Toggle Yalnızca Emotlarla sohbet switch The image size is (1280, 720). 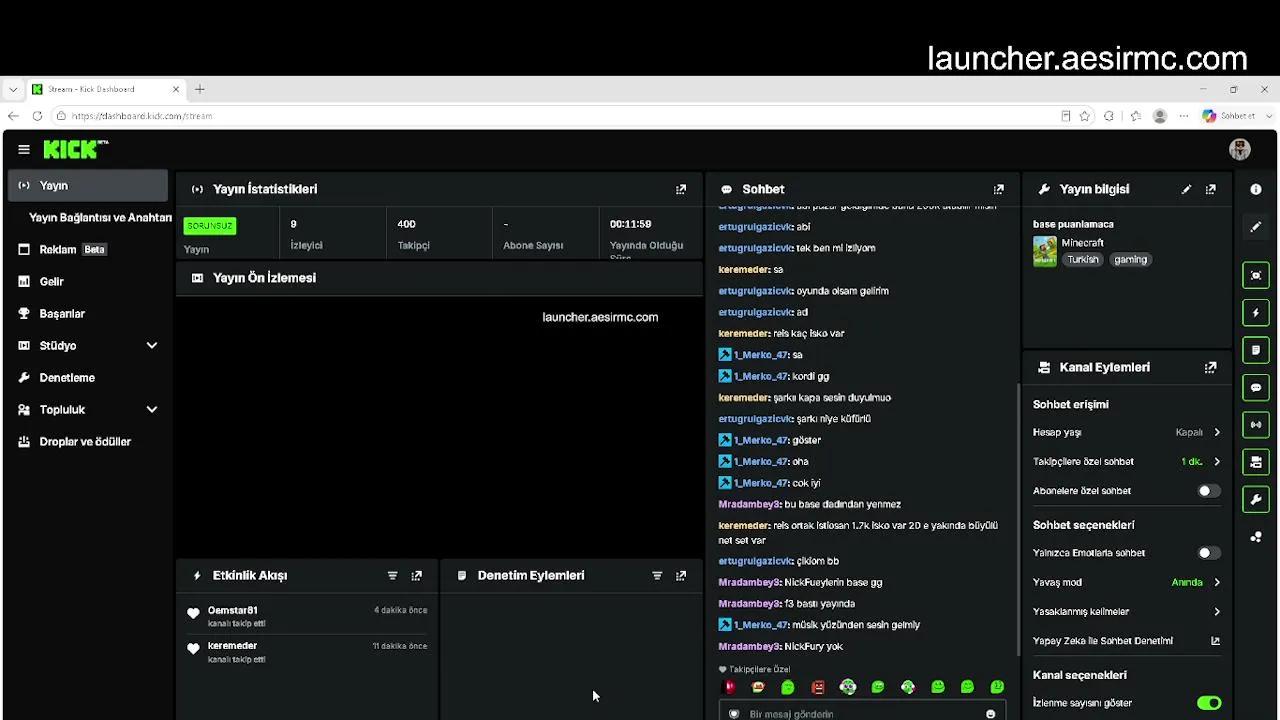point(1209,553)
